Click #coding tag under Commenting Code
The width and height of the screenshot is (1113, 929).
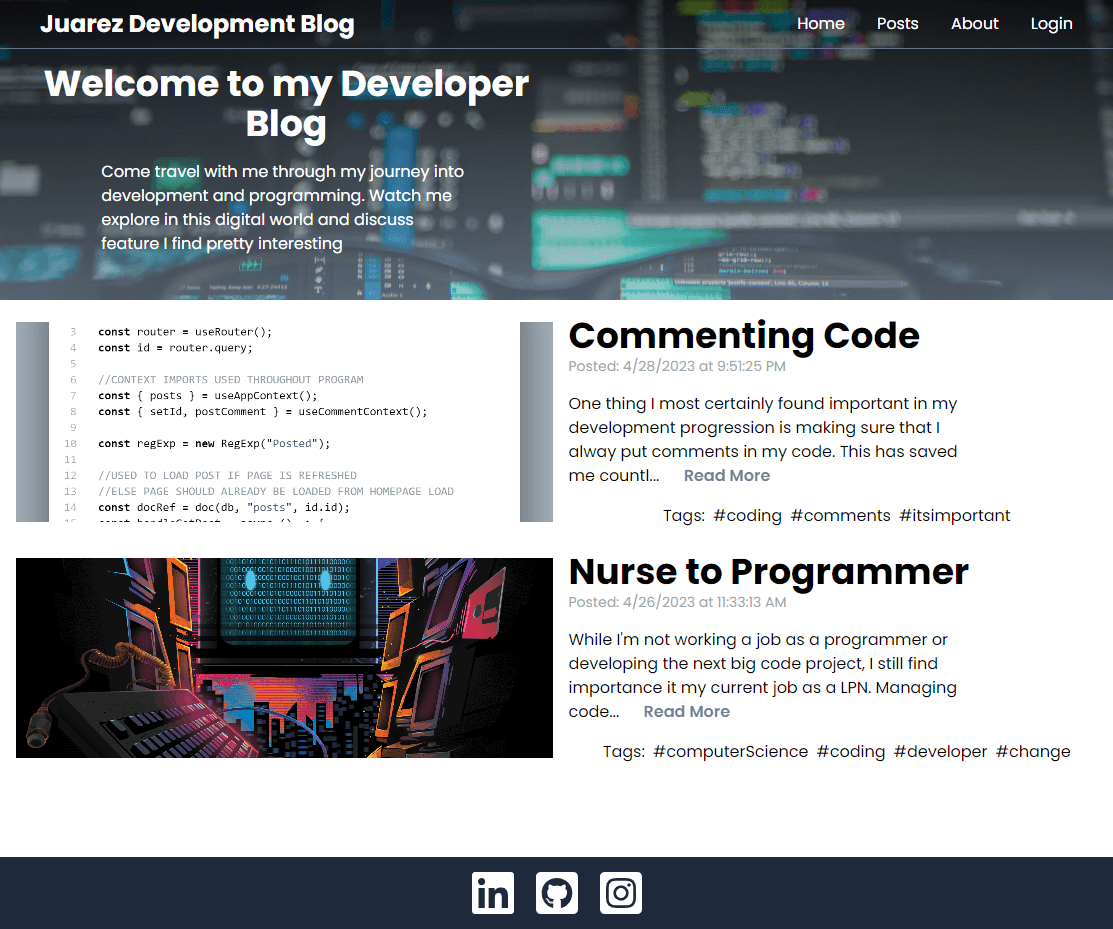747,516
